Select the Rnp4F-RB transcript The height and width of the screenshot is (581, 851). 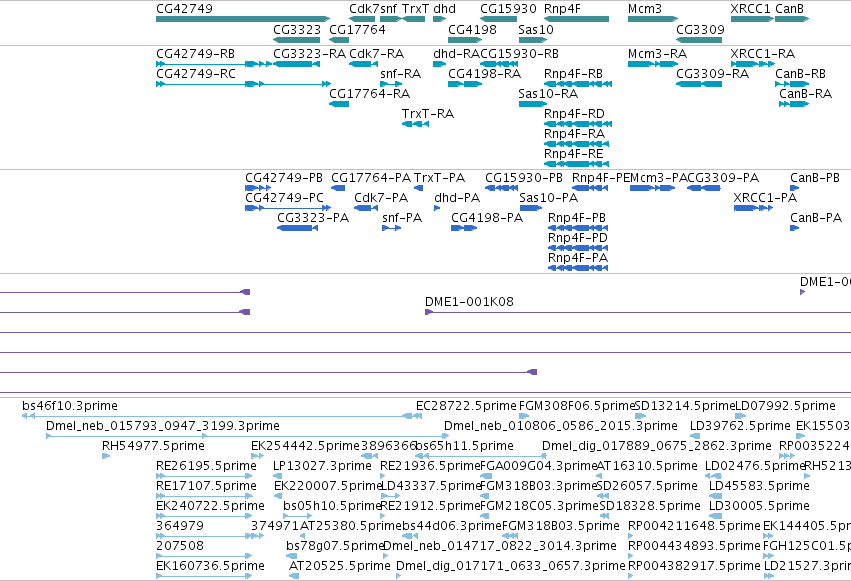(573, 74)
